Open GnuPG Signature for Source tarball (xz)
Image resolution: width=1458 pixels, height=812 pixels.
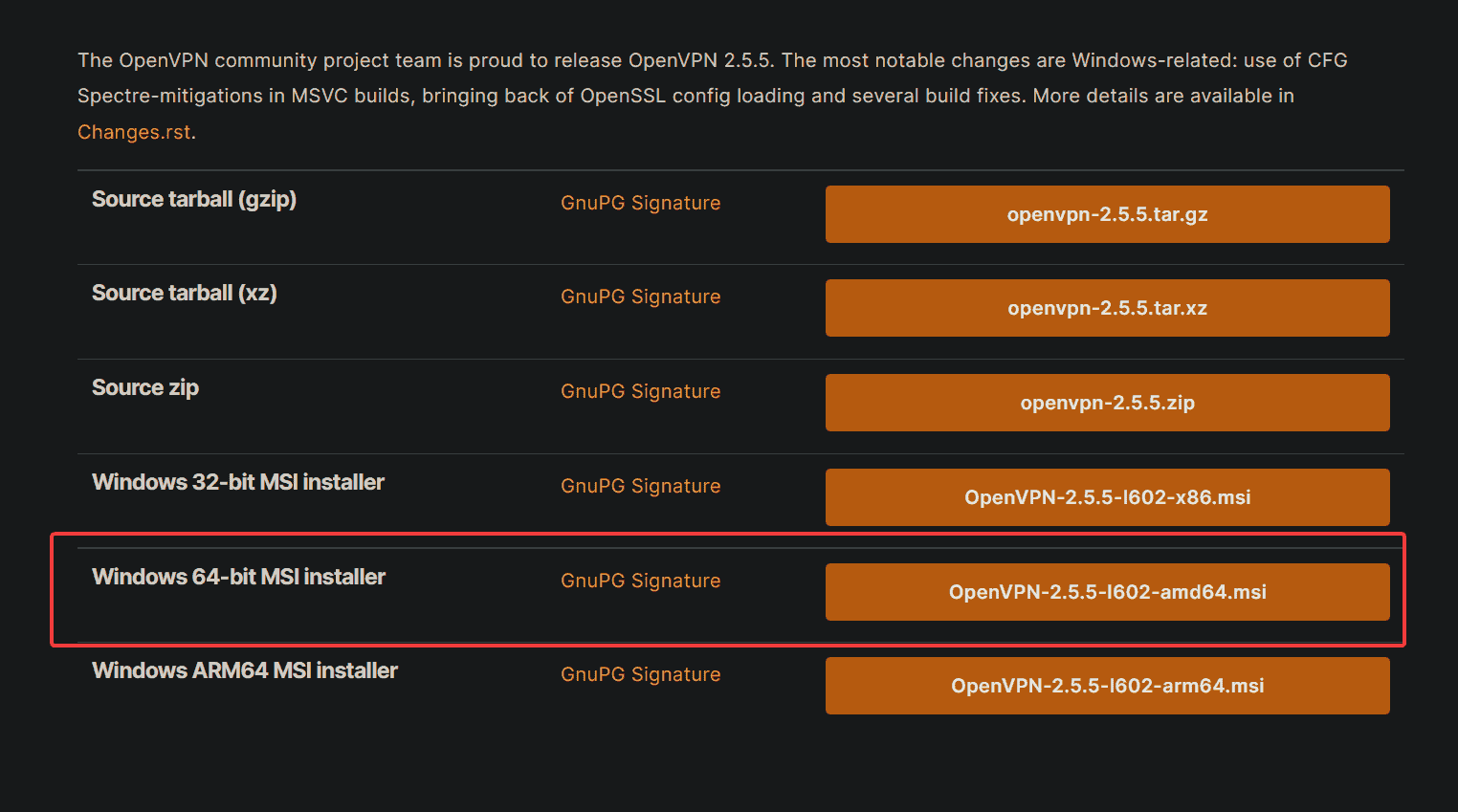640,296
